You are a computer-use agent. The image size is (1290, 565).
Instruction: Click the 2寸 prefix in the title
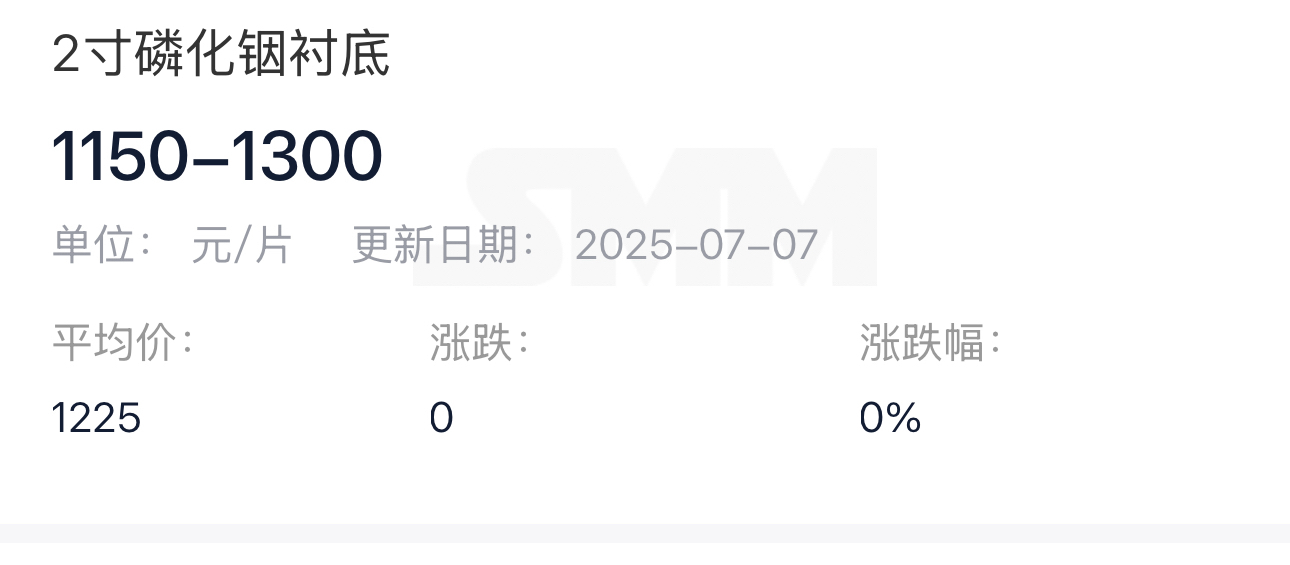point(94,54)
